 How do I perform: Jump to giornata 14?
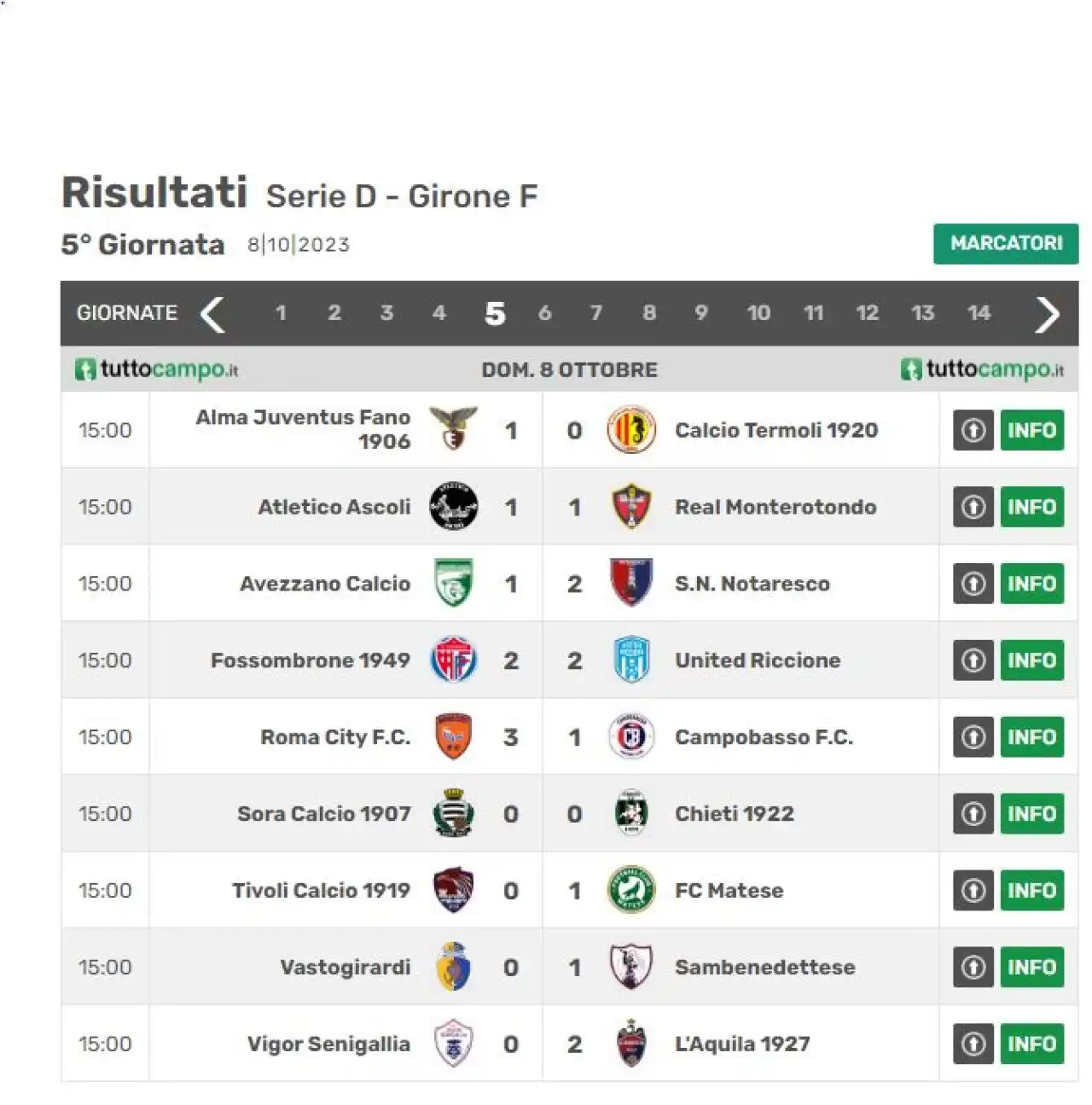pos(979,313)
